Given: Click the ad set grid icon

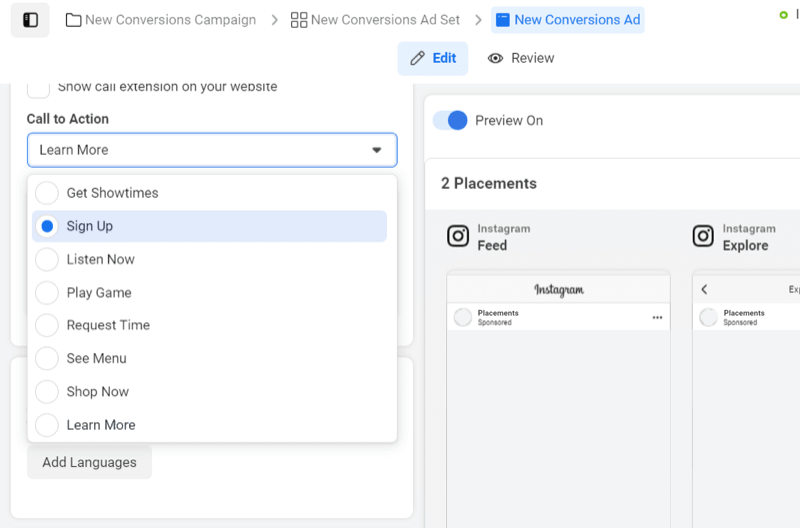Looking at the screenshot, I should [299, 20].
